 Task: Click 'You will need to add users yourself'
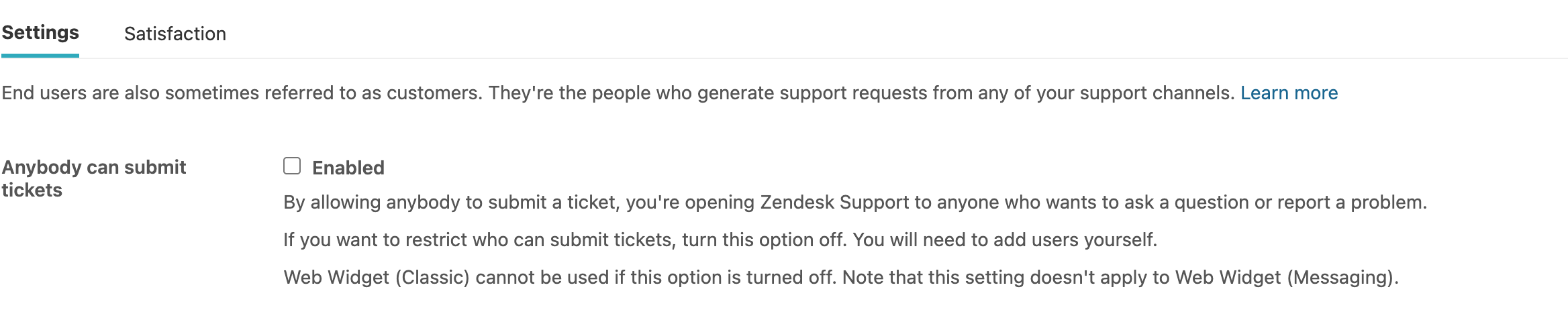point(1004,239)
